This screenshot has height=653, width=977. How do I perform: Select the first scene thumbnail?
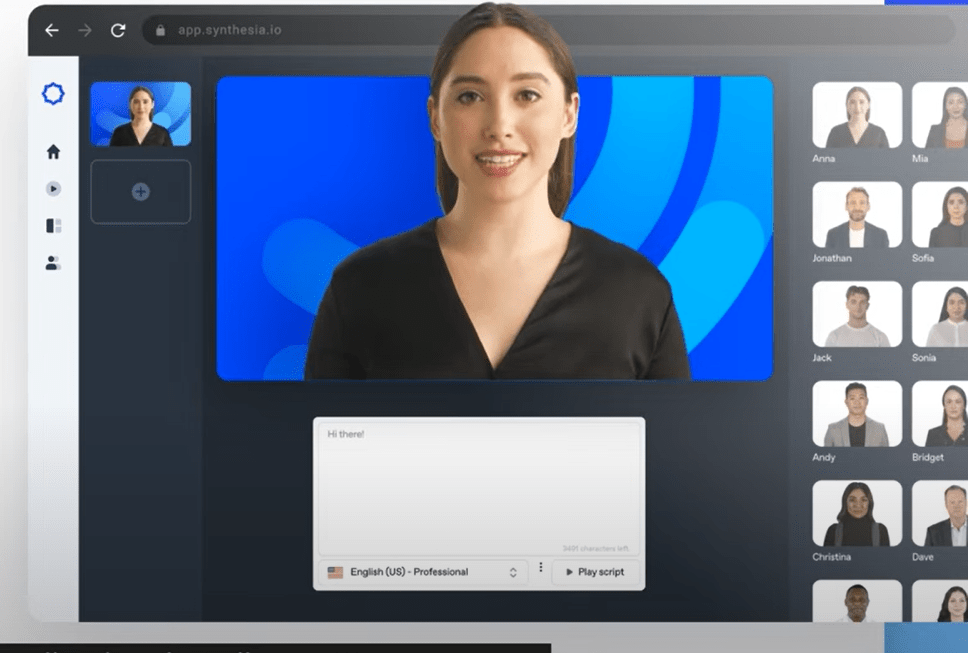click(140, 114)
